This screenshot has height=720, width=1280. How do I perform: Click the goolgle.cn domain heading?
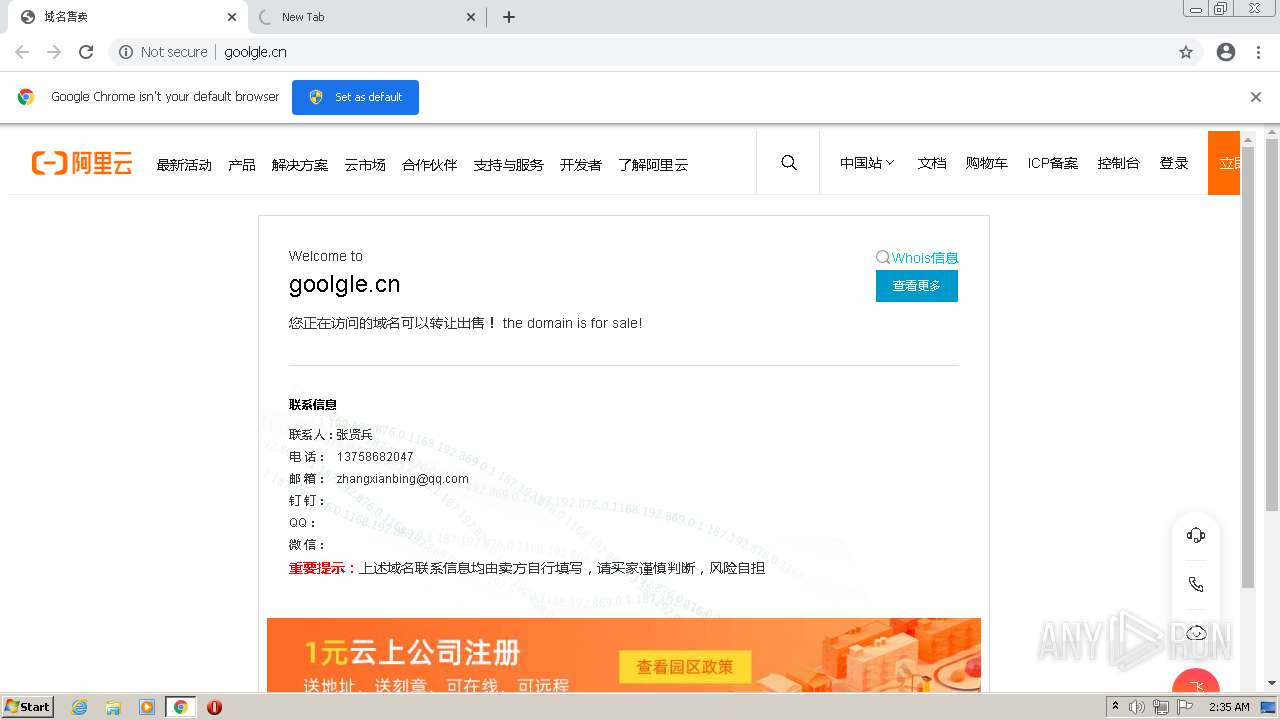pos(345,285)
